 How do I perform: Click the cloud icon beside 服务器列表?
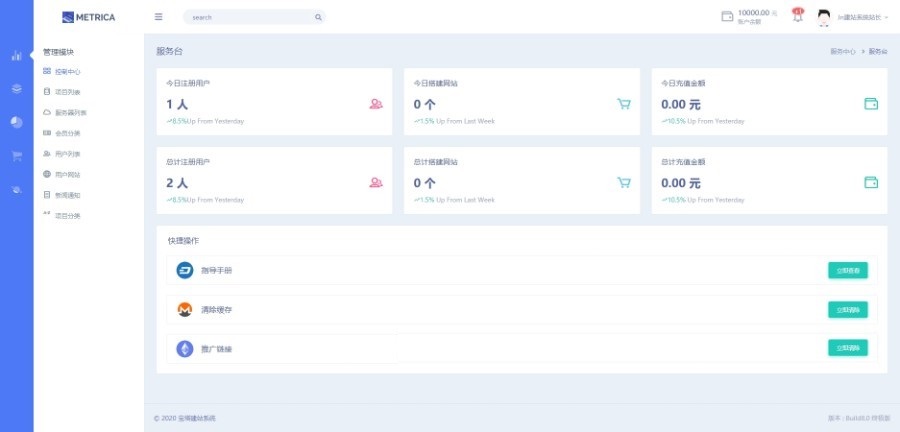point(47,112)
